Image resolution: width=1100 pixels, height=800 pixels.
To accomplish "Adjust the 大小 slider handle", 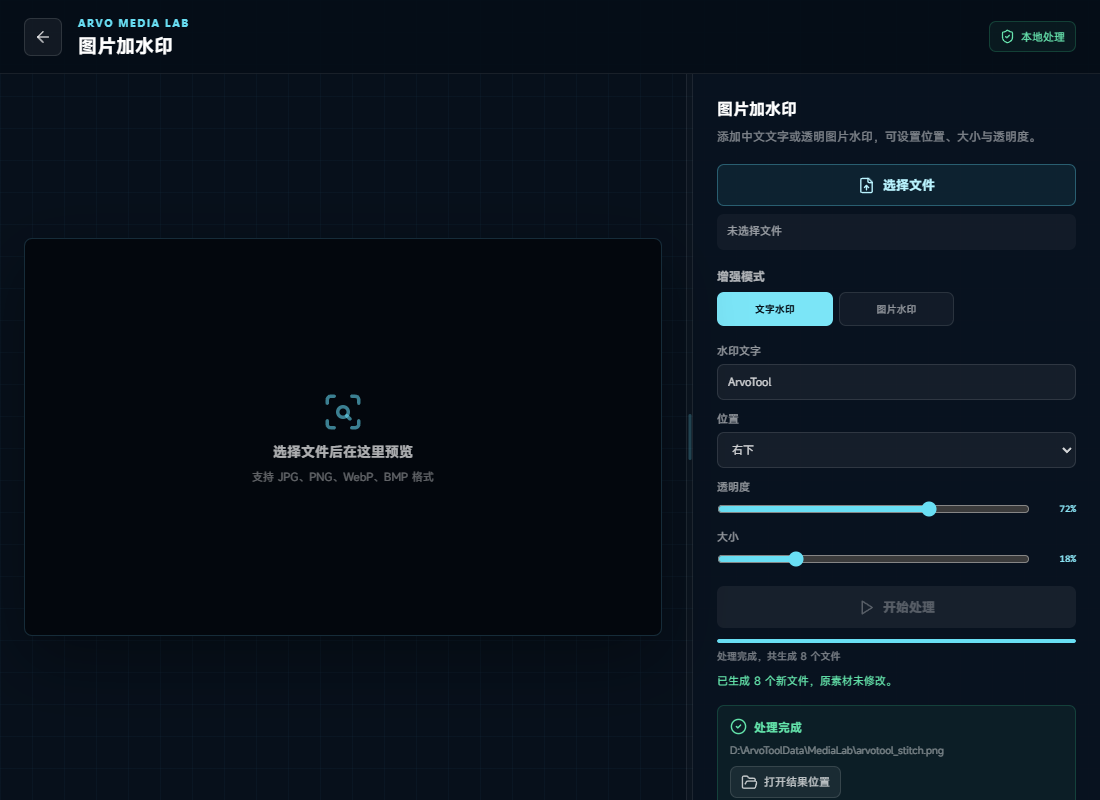I will click(796, 559).
